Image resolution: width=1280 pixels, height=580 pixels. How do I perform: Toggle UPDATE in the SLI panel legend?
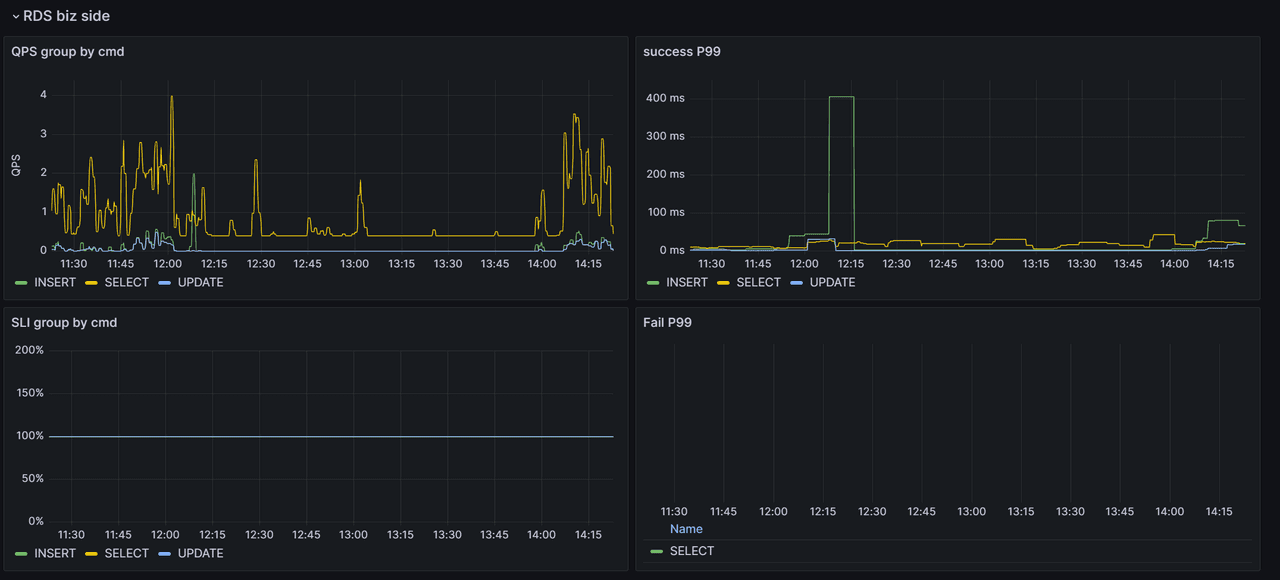[200, 553]
